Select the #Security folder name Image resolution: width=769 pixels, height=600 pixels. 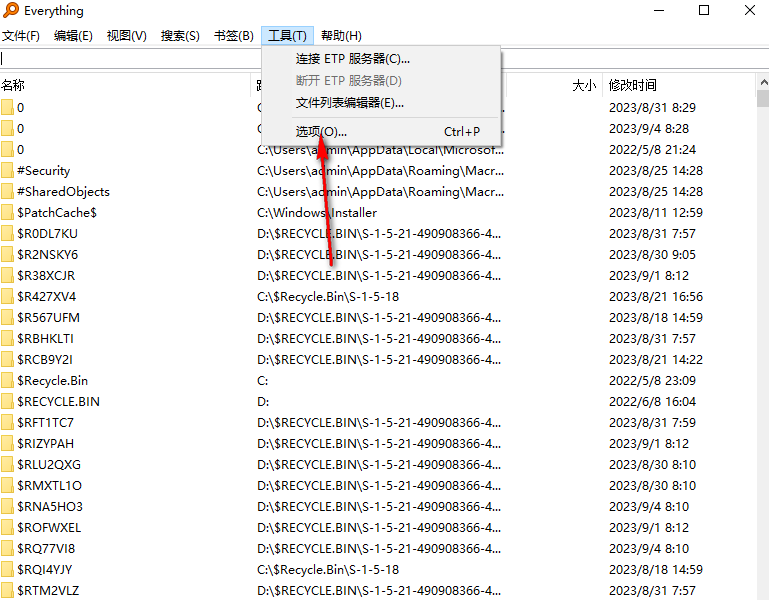click(x=44, y=171)
